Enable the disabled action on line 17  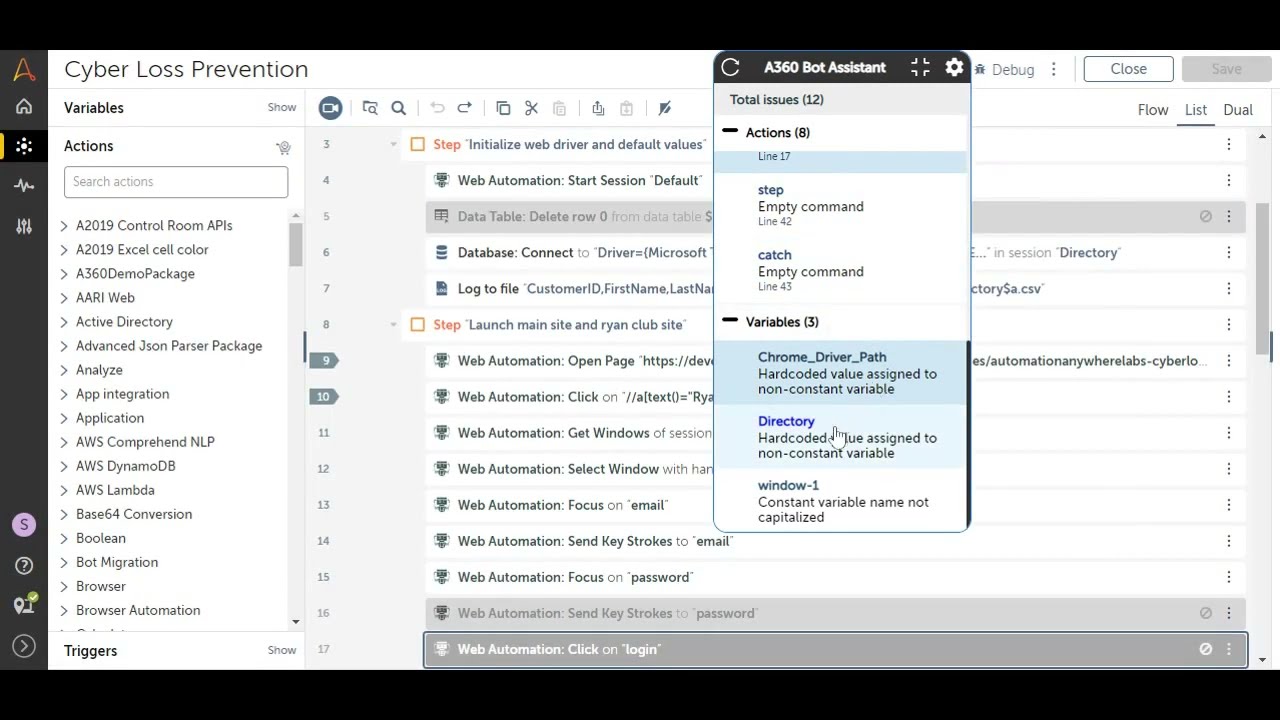1206,649
